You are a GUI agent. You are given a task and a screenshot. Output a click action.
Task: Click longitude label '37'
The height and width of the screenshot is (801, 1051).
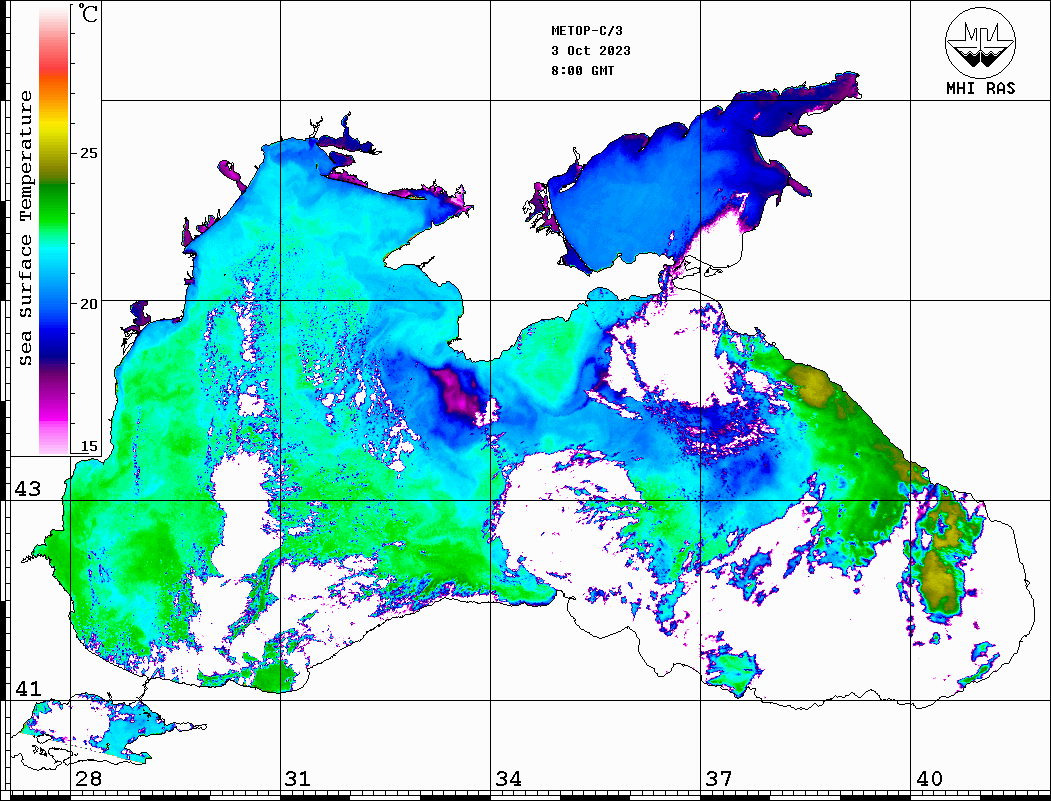(x=719, y=778)
